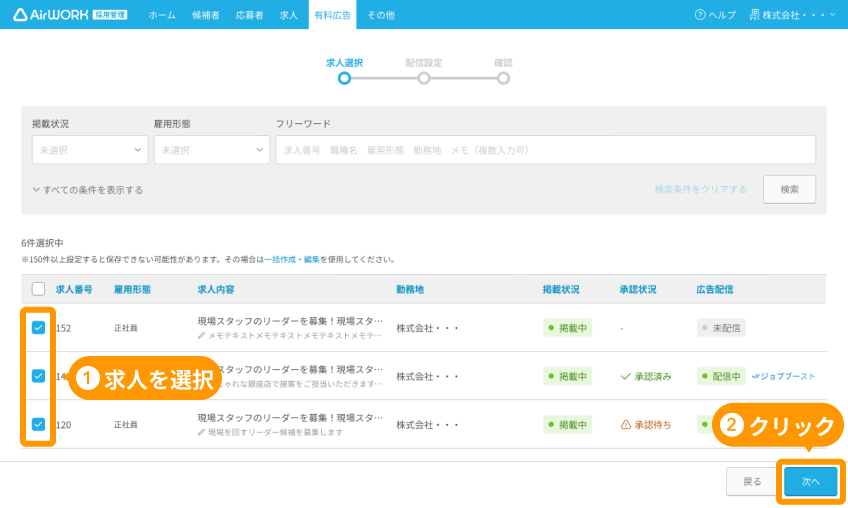The image size is (848, 508).
Task: Sort by 求人番号 column header
Action: coord(74,289)
